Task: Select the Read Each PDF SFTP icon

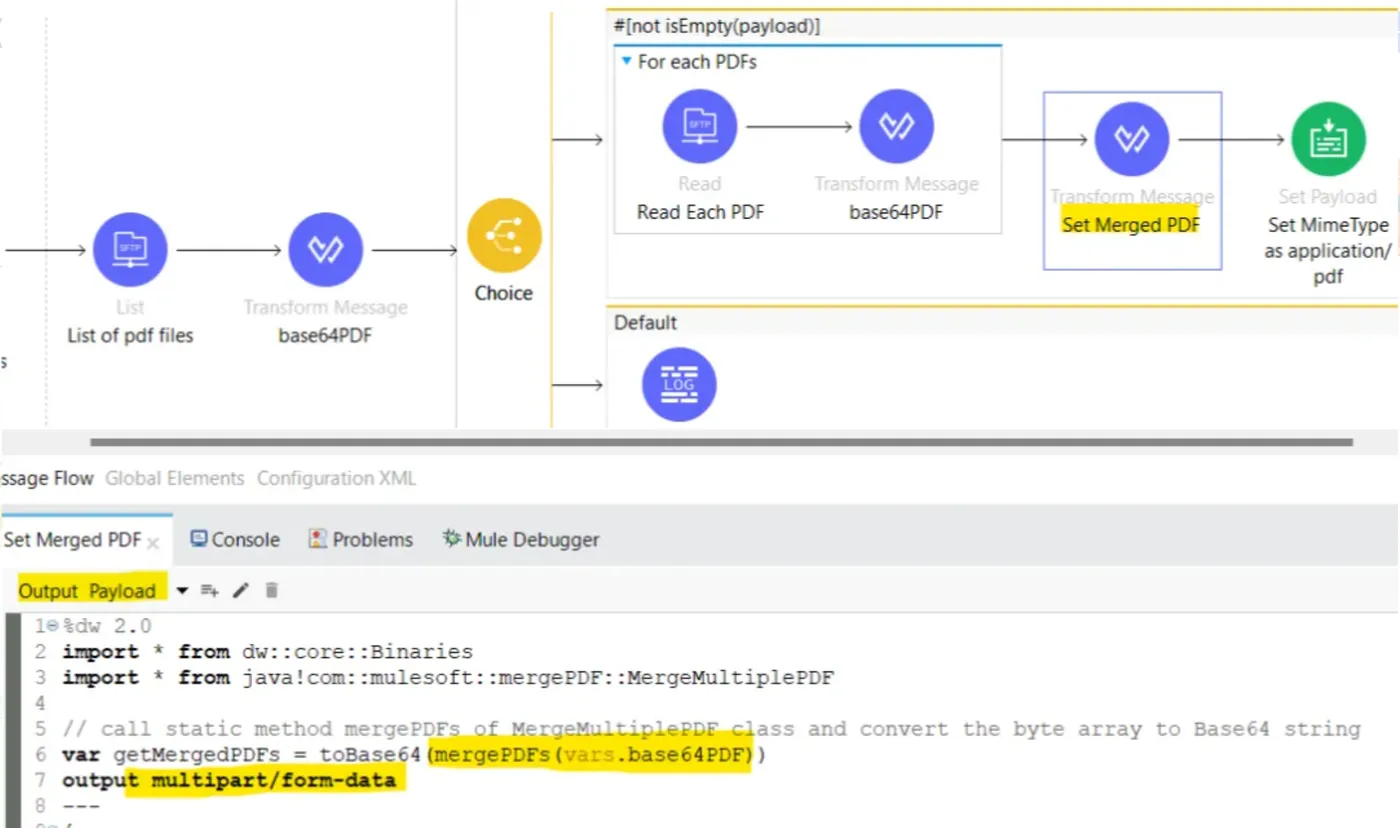Action: coord(700,127)
